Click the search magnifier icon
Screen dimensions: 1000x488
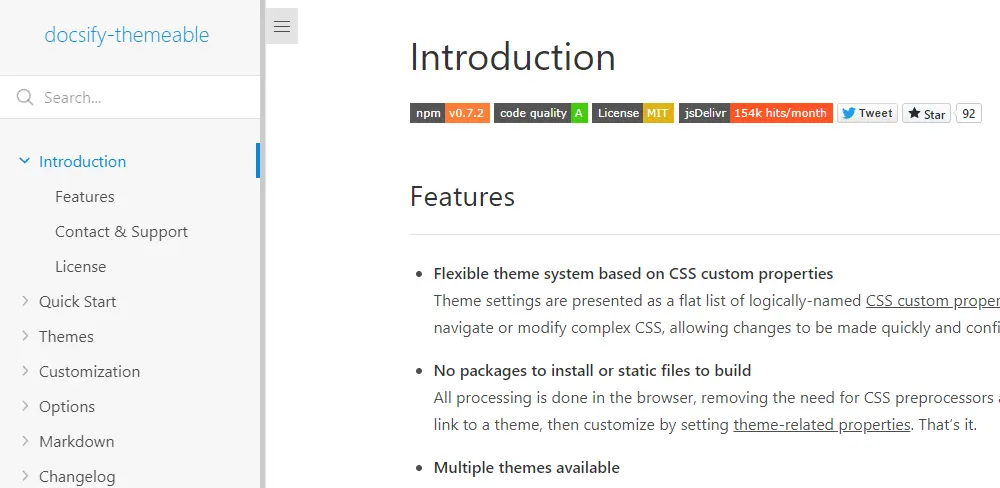point(25,97)
